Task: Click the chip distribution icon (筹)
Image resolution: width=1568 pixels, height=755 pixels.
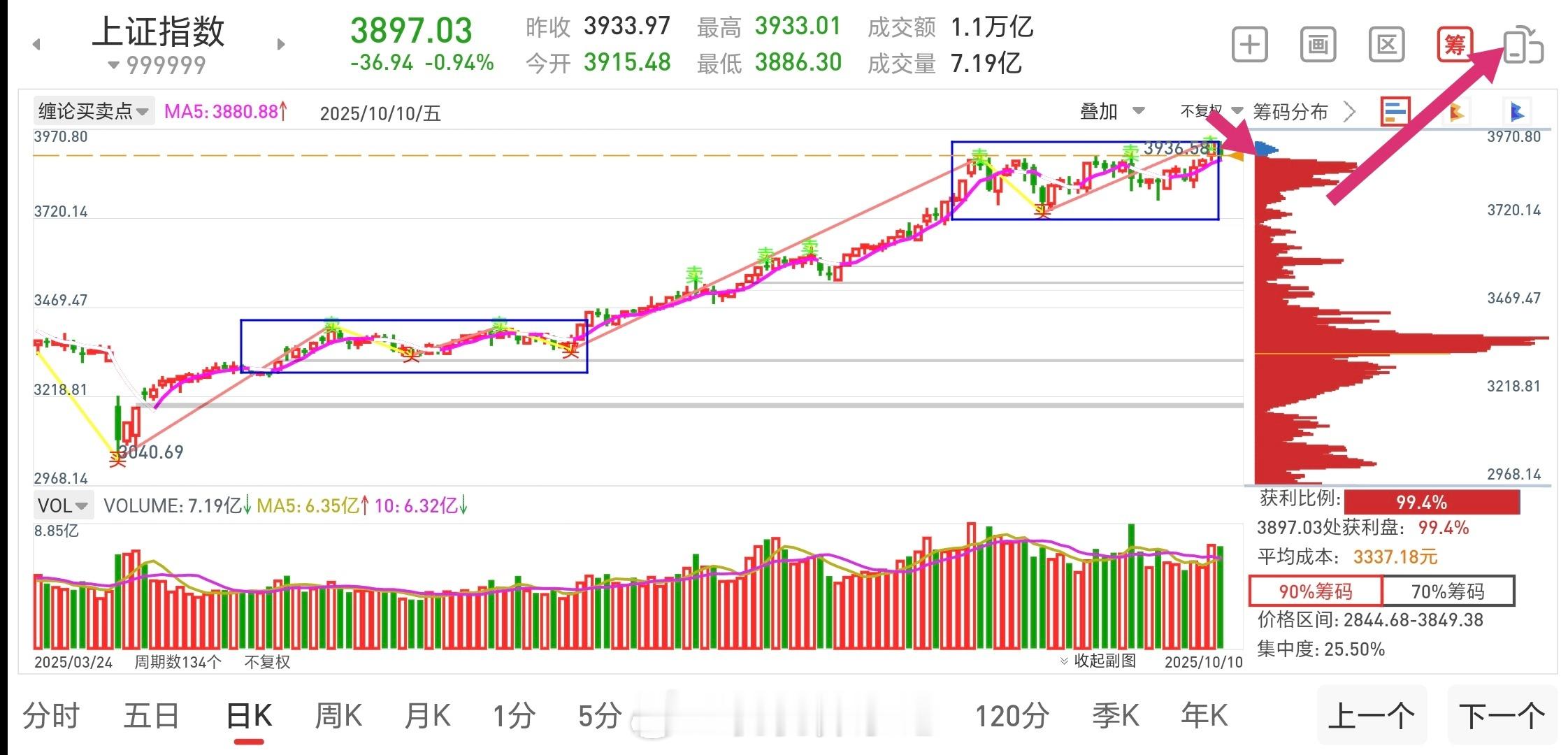Action: click(x=1455, y=43)
